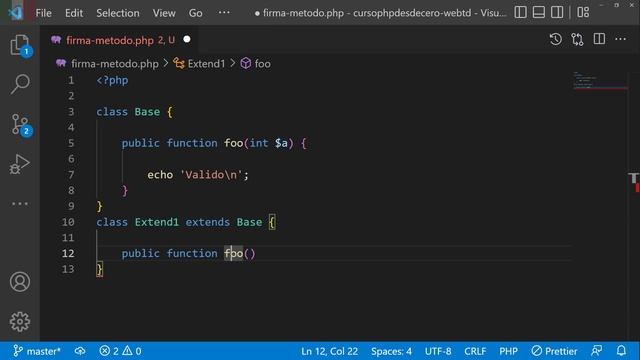Image resolution: width=640 pixels, height=360 pixels.
Task: Change indentation via Spaces: 4
Action: pos(391,351)
